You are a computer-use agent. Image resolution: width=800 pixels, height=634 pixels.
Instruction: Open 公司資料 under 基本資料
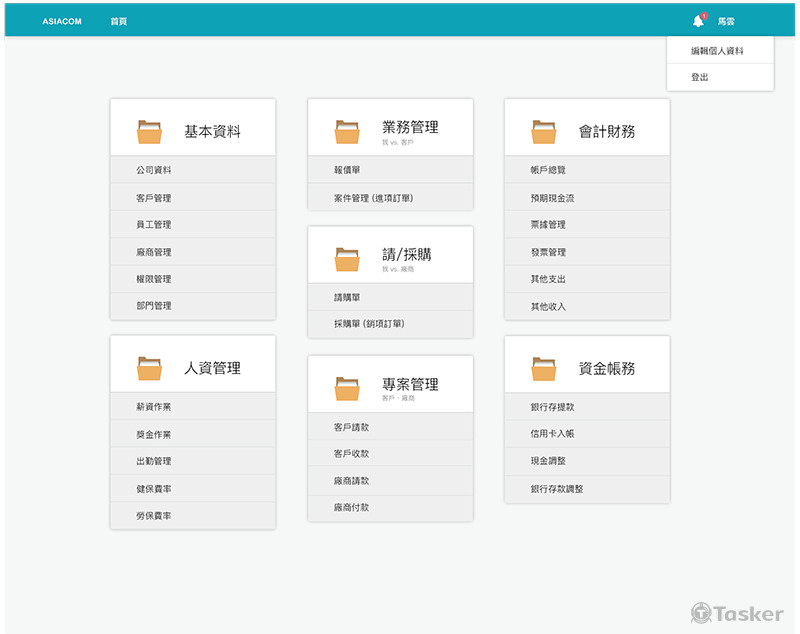[154, 170]
